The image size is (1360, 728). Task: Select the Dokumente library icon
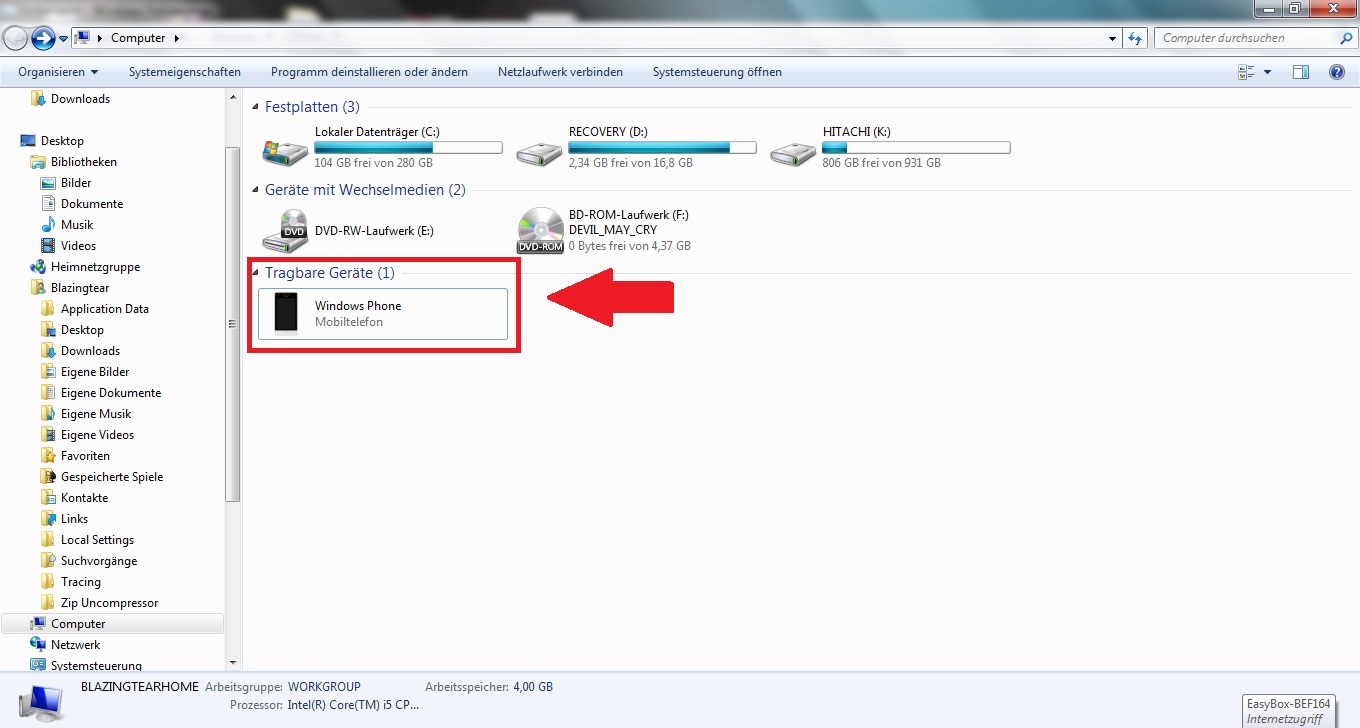(x=49, y=204)
